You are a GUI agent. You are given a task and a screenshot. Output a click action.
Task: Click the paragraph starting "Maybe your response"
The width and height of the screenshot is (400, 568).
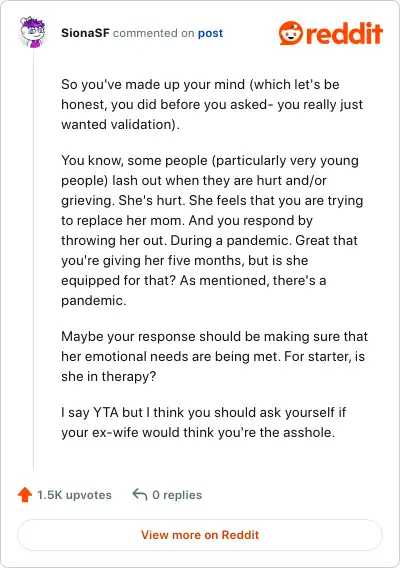(214, 356)
